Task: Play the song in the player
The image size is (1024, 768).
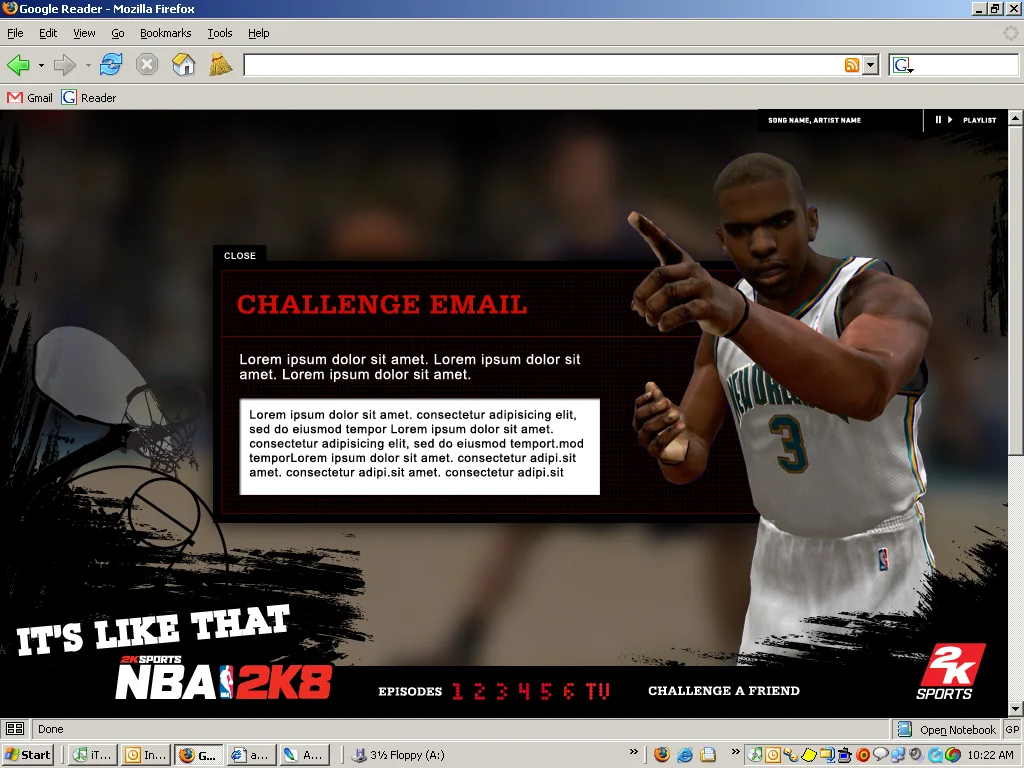Action: 950,120
